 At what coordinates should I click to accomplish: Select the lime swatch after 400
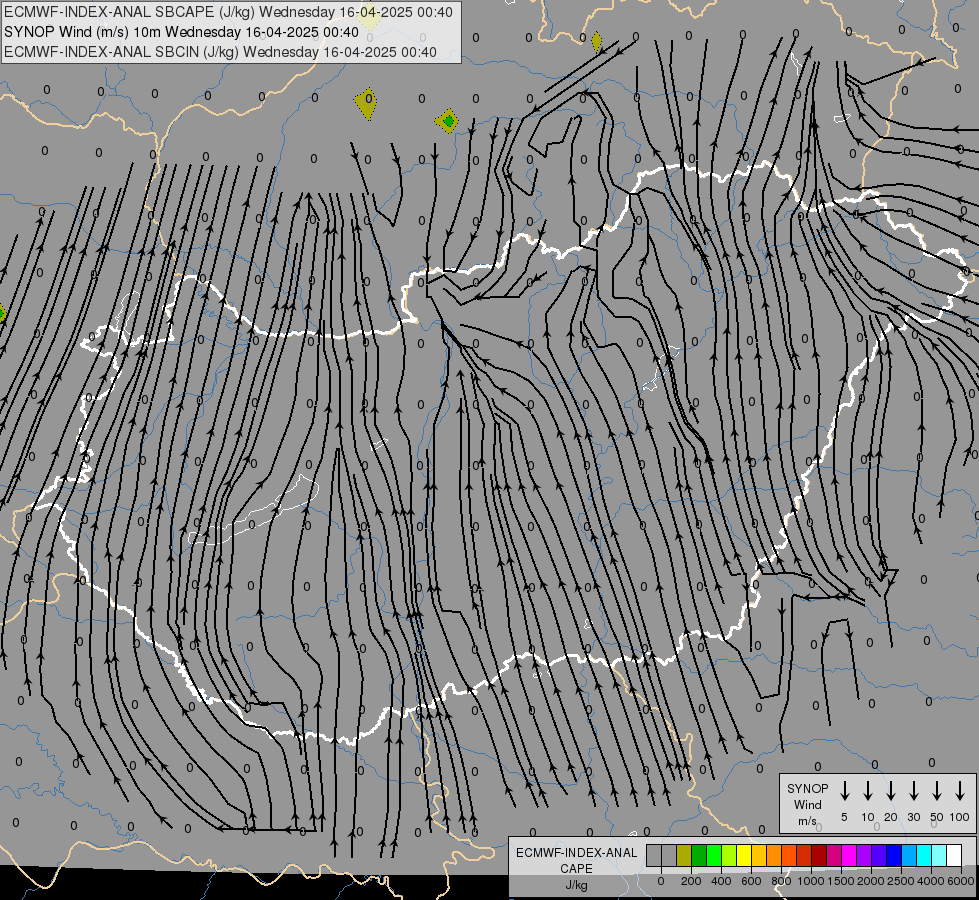point(729,855)
